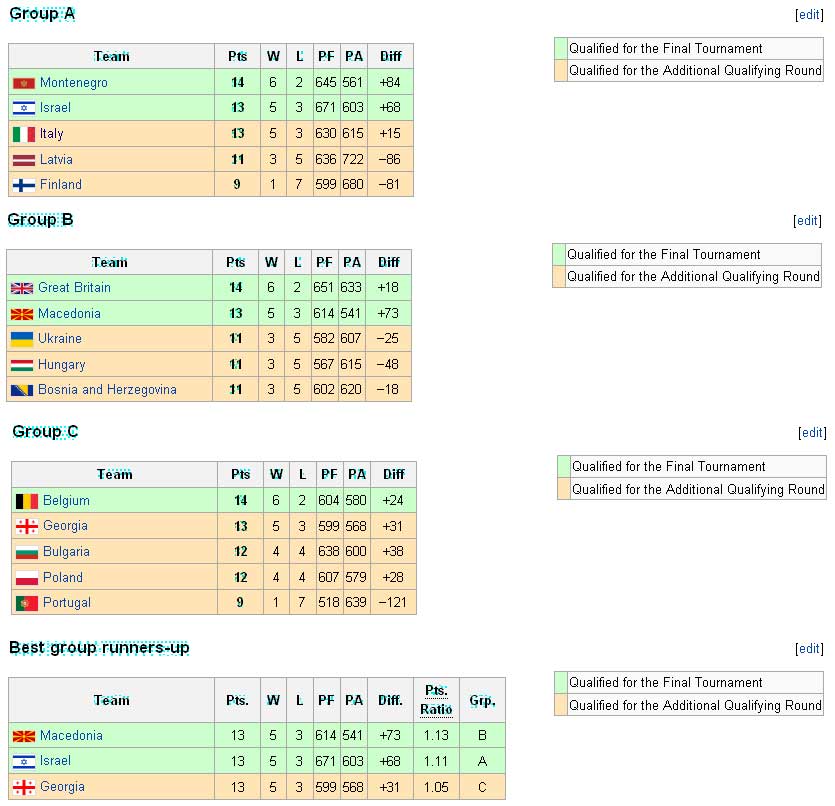
Task: Click orange Additional Qualifying swatch beside Group B
Action: (559, 277)
